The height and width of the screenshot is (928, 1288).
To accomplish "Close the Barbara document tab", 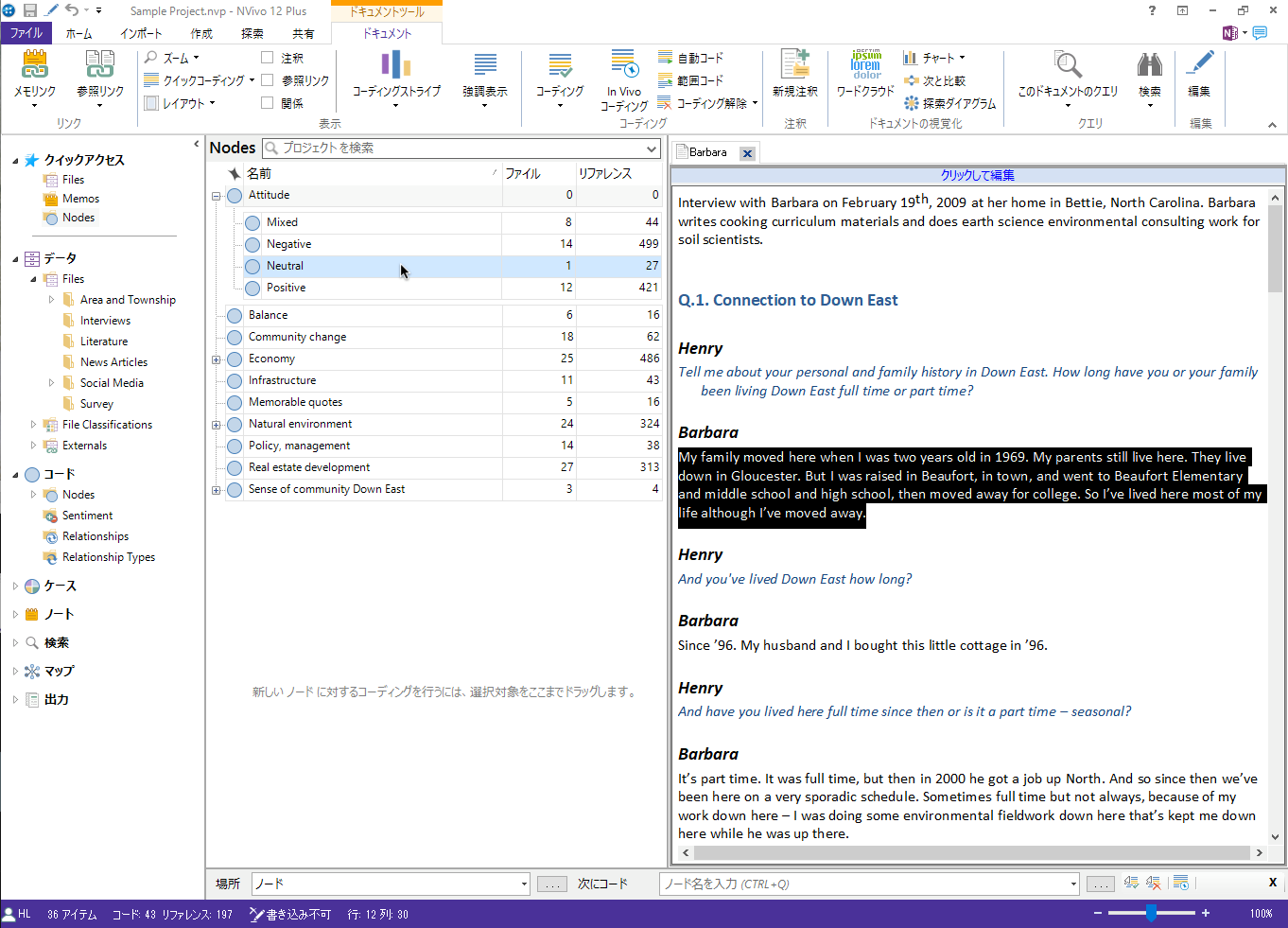I will pyautogui.click(x=747, y=153).
